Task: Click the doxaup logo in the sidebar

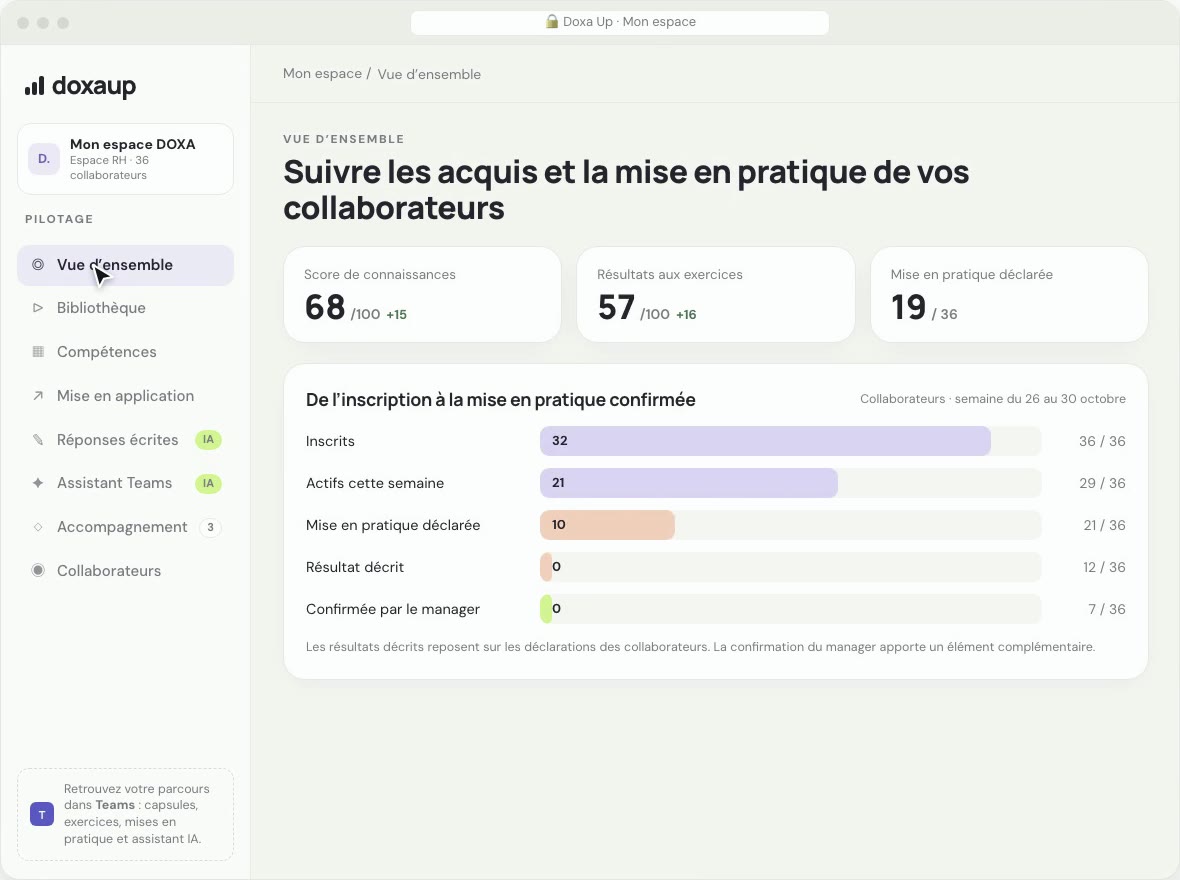Action: pos(81,86)
